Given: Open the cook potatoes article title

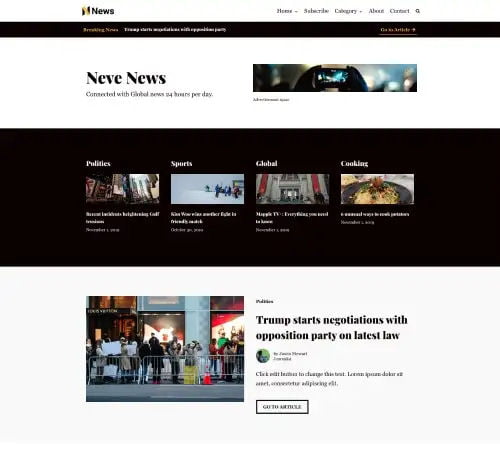Looking at the screenshot, I should [x=375, y=214].
